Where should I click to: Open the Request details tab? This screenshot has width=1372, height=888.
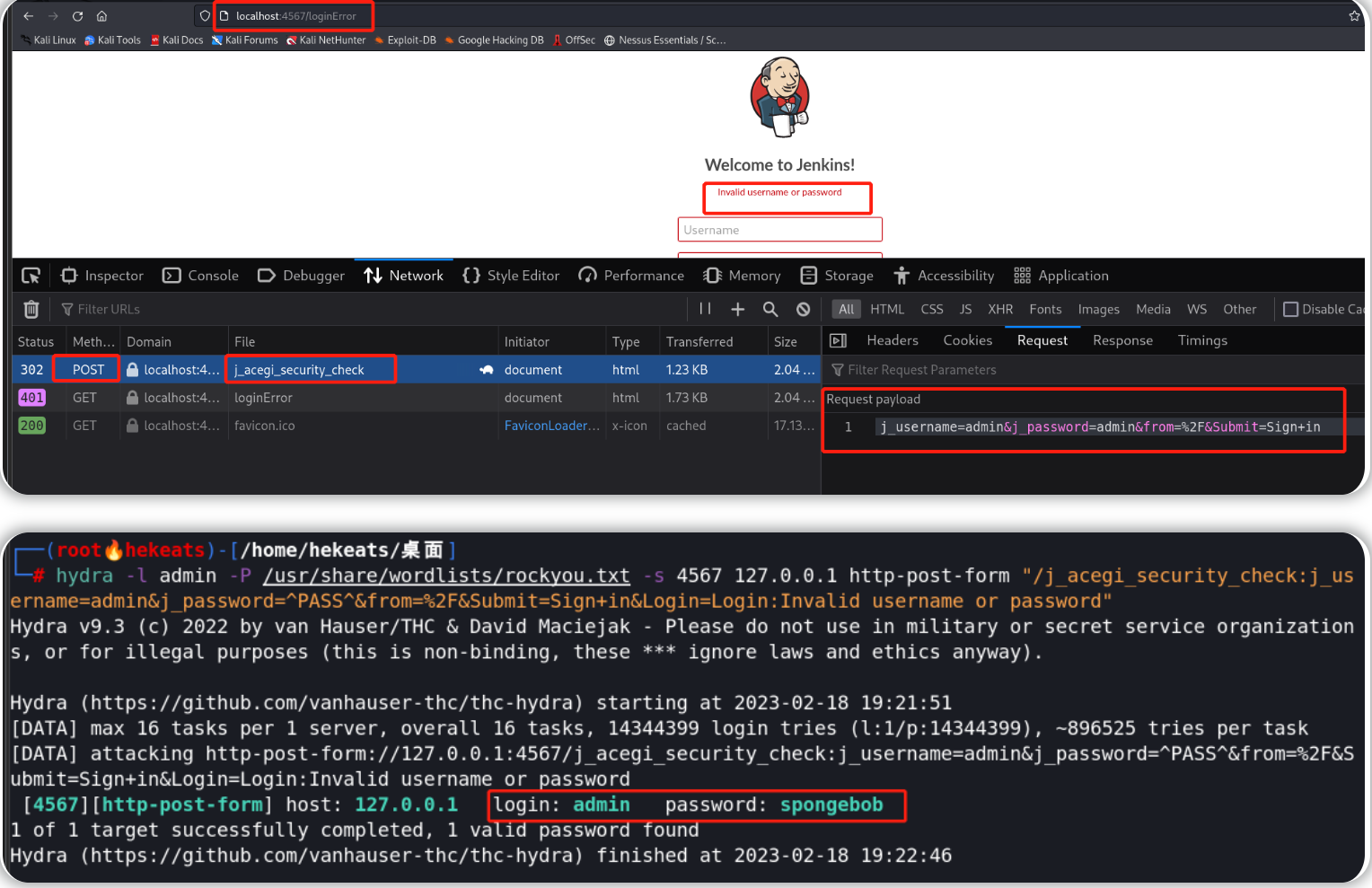coord(1042,340)
